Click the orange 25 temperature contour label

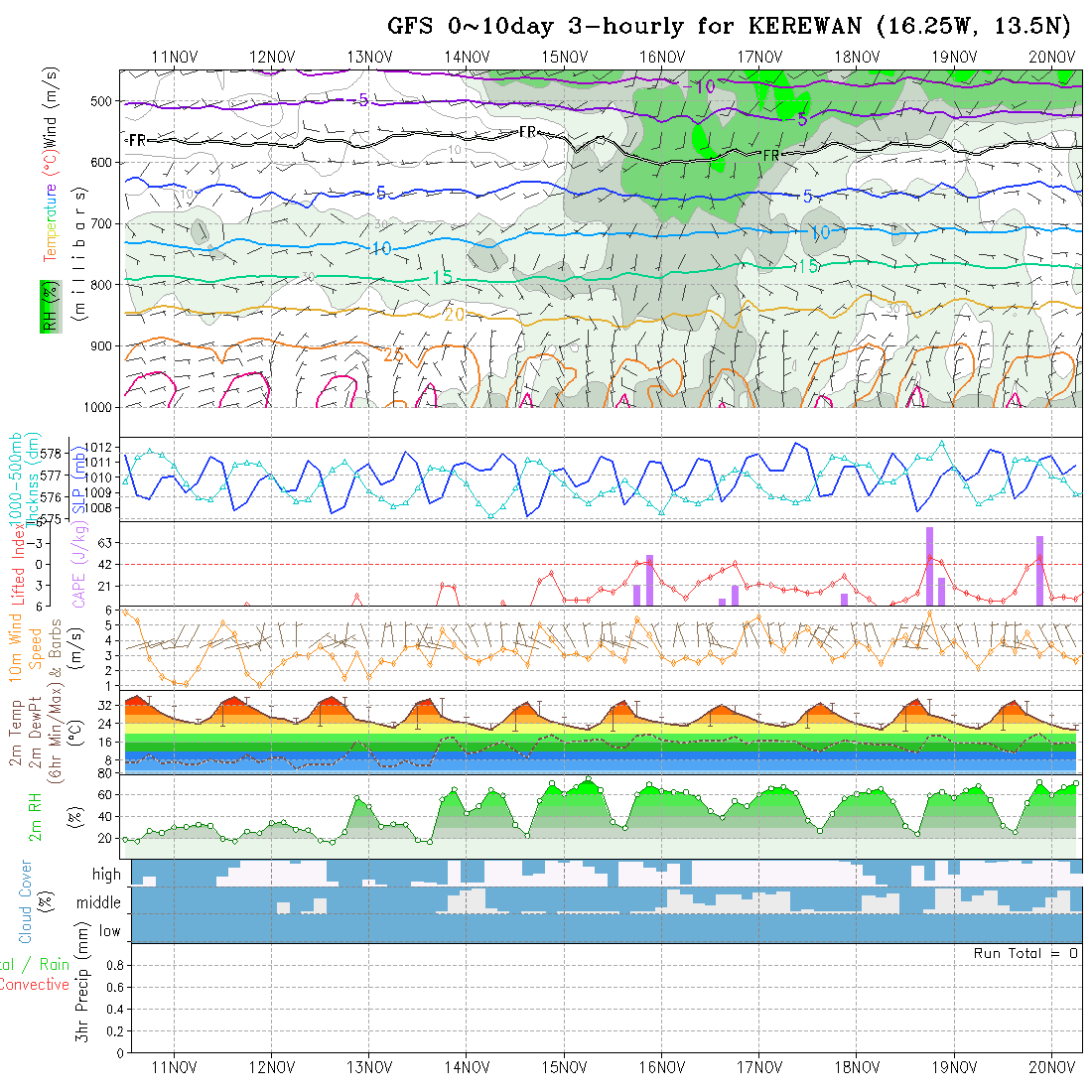393,353
